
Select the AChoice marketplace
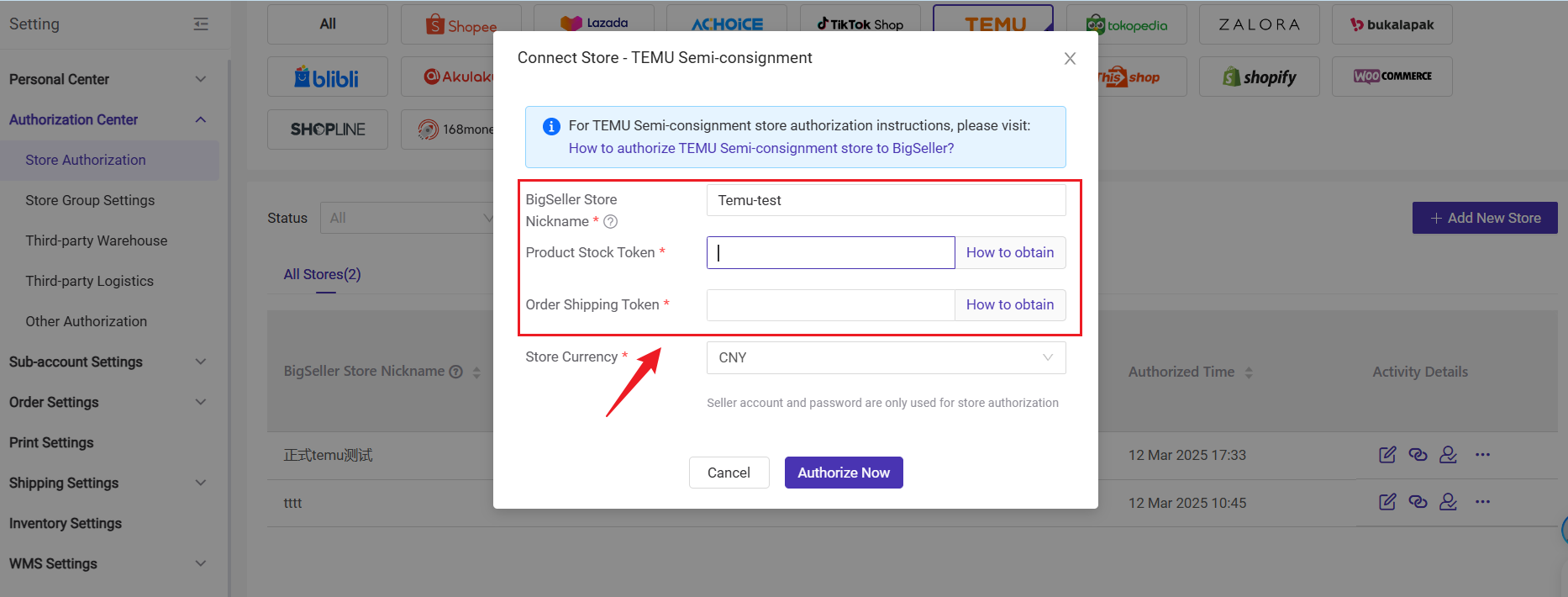tap(727, 24)
